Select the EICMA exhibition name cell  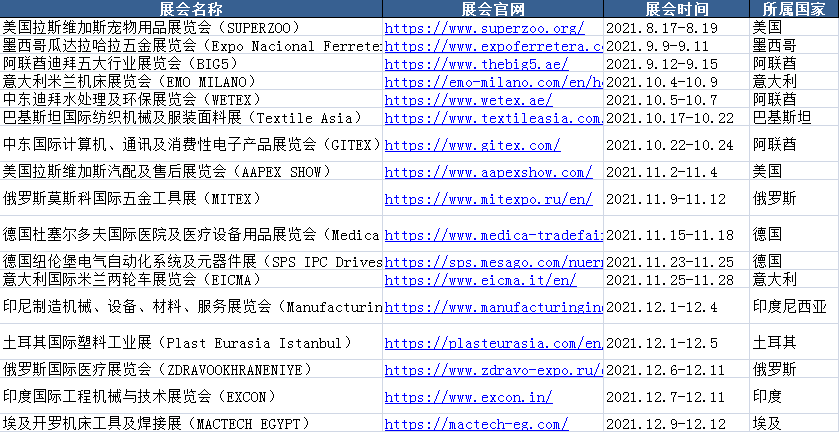(191, 279)
